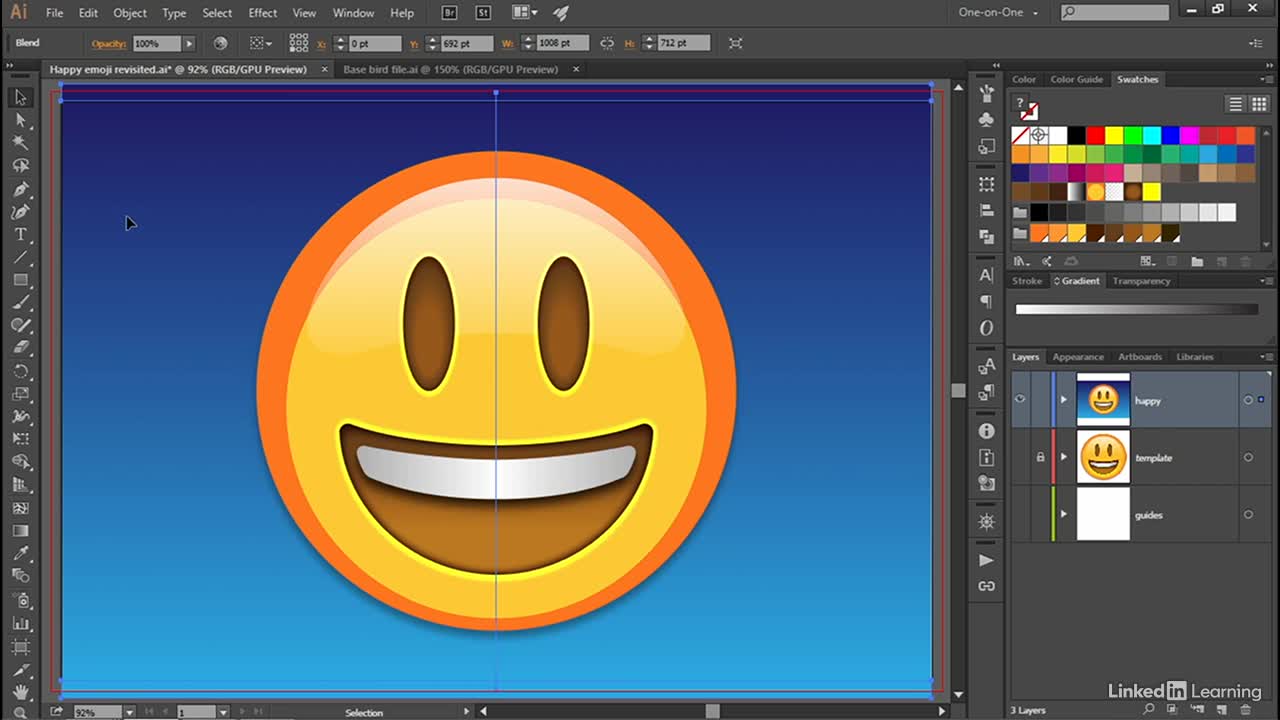This screenshot has width=1280, height=720.
Task: Expand the guides layer
Action: point(1063,514)
